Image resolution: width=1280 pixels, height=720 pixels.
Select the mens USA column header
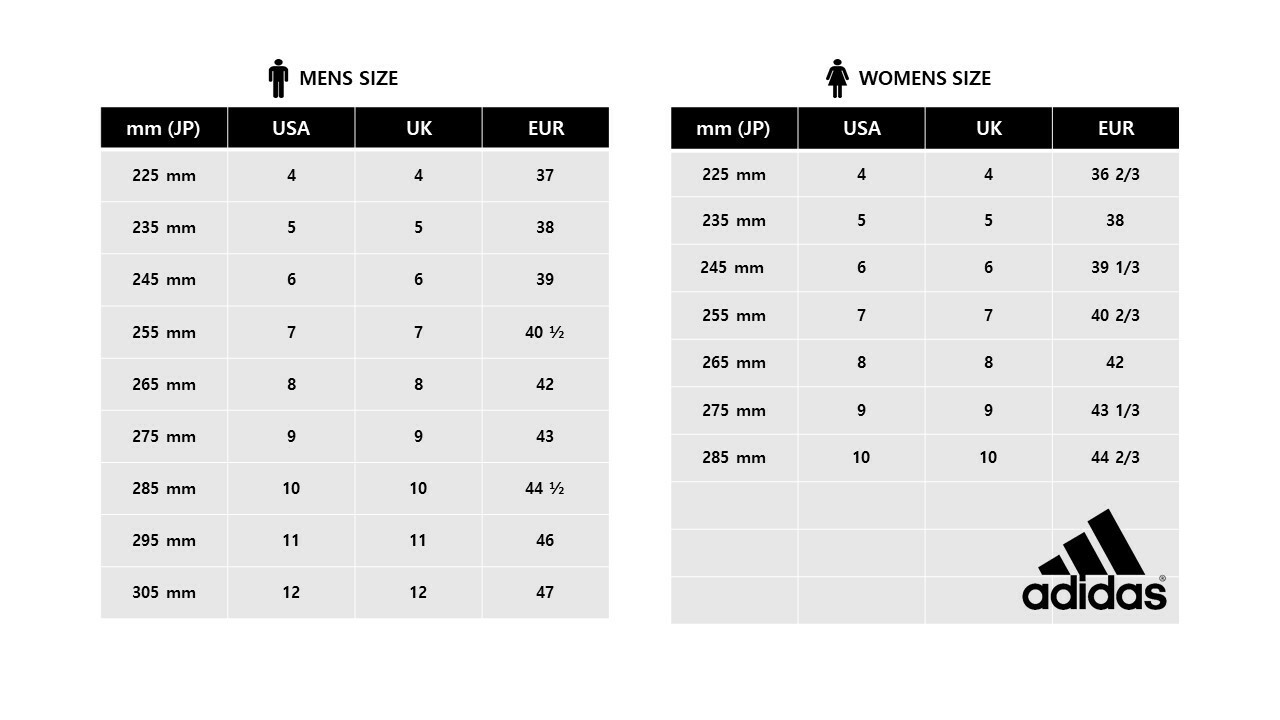click(291, 128)
